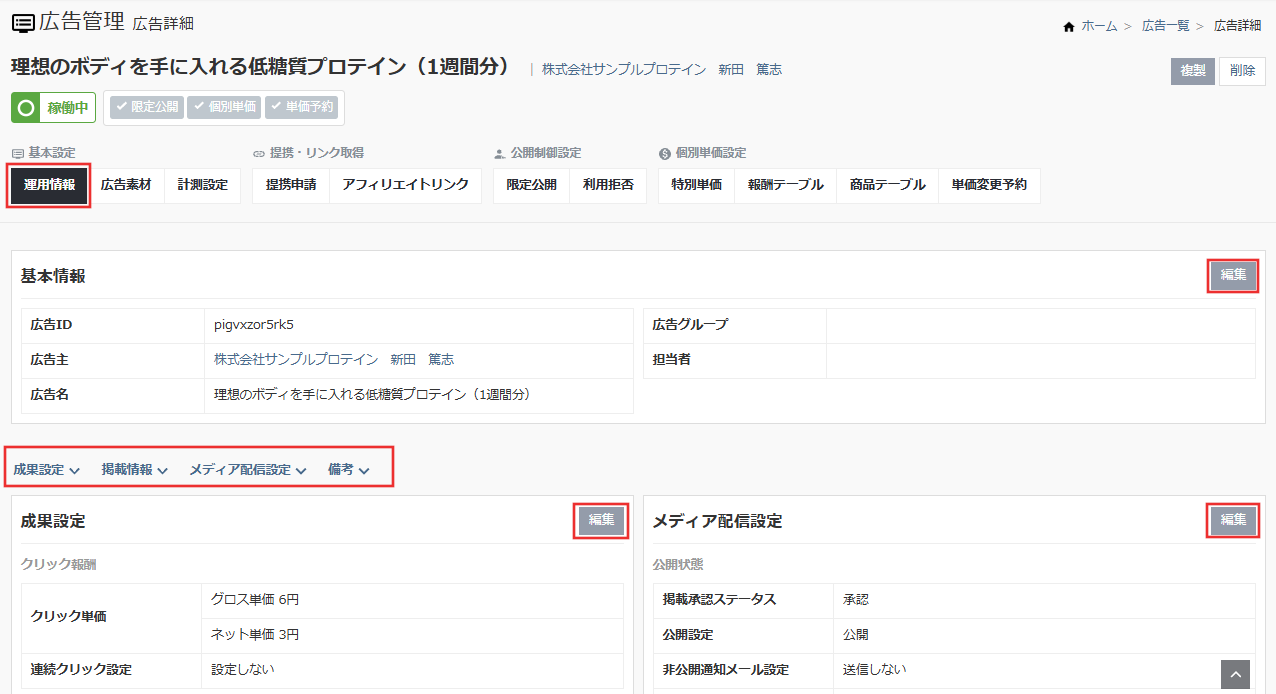This screenshot has height=694, width=1276.
Task: Switch to the 特別単価 tab
Action: (x=697, y=185)
